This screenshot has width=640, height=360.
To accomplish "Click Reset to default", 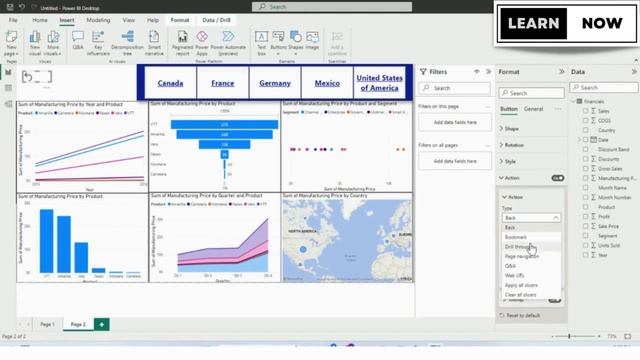I will pyautogui.click(x=520, y=316).
